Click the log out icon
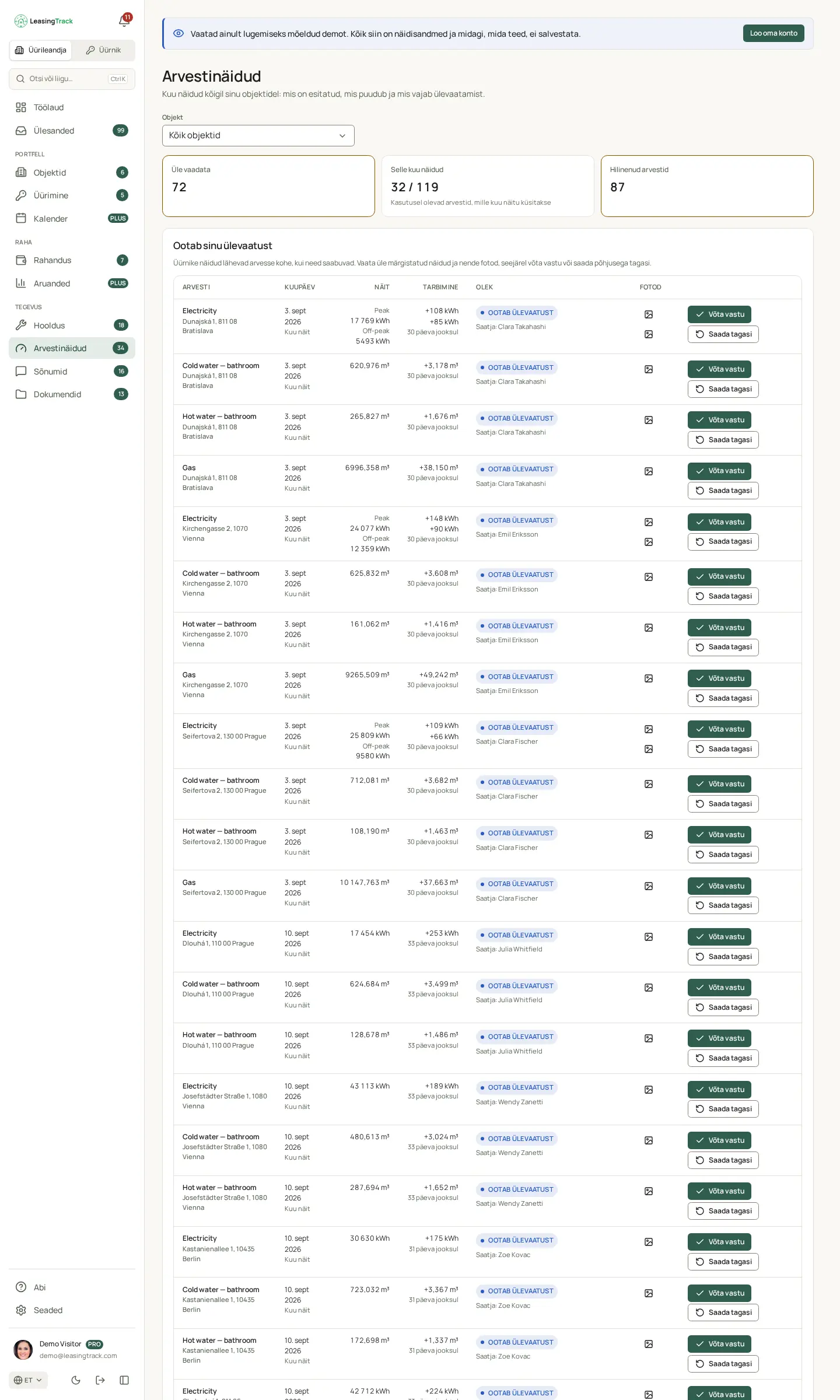Screen dimensions: 840x1400 coord(100,1380)
